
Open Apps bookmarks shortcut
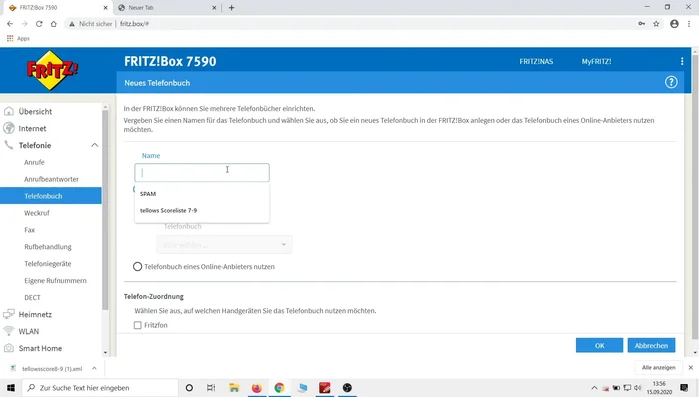(x=18, y=39)
